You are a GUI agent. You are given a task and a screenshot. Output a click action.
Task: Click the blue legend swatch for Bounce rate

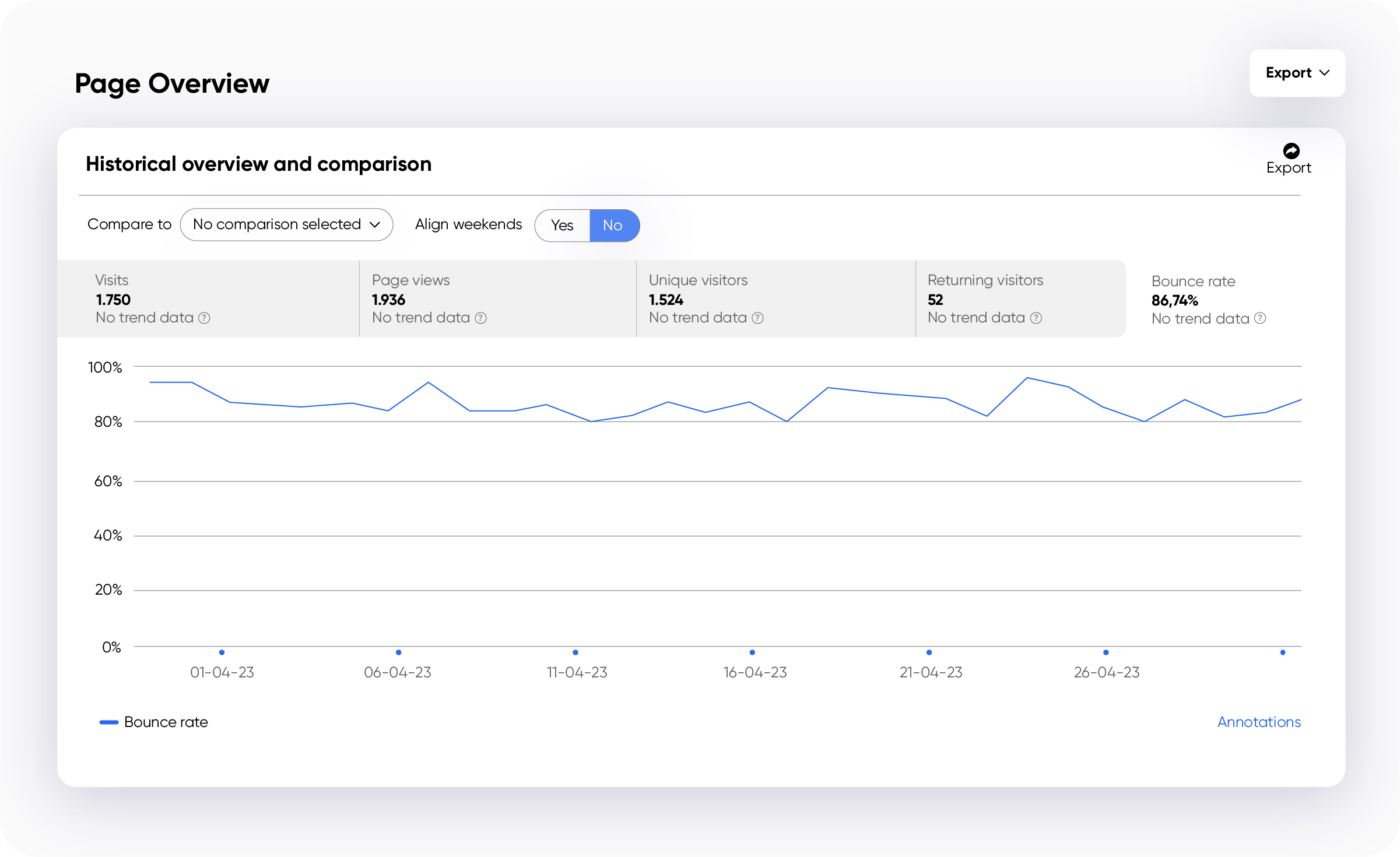tap(108, 722)
